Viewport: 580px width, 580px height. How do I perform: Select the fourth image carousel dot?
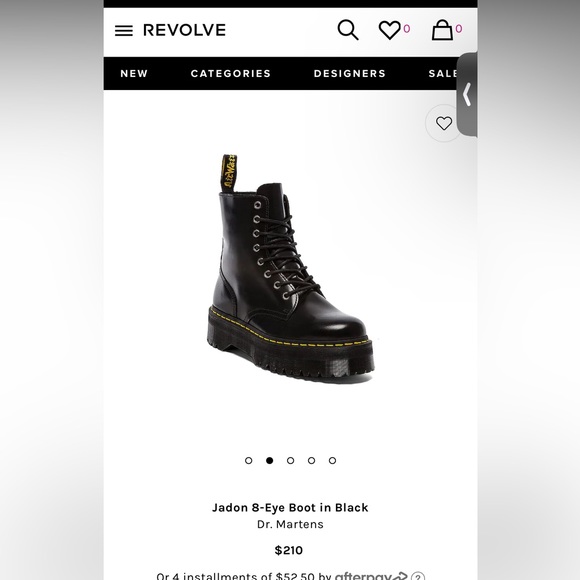[311, 461]
